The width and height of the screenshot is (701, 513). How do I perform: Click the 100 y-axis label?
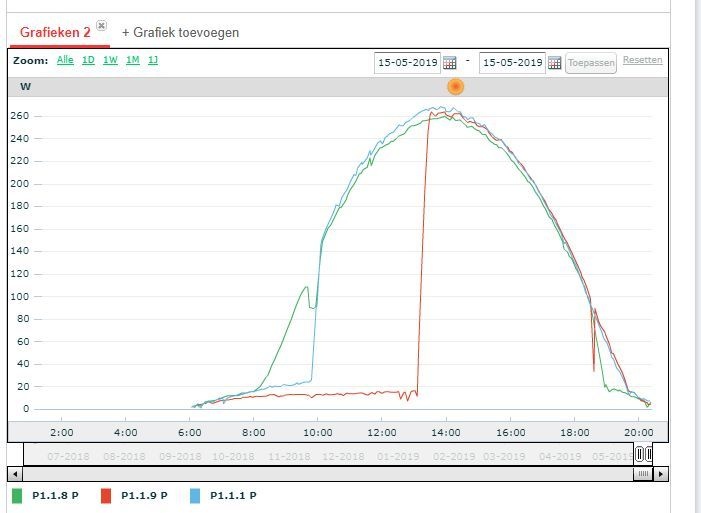(20, 297)
